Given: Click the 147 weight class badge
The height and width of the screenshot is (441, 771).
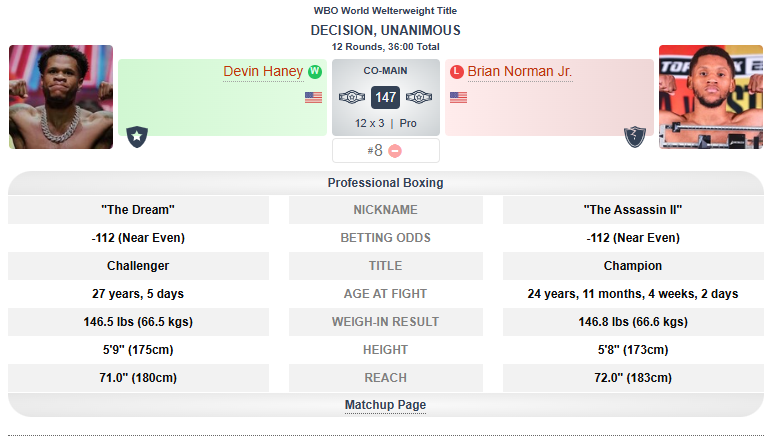Looking at the screenshot, I should coord(386,98).
